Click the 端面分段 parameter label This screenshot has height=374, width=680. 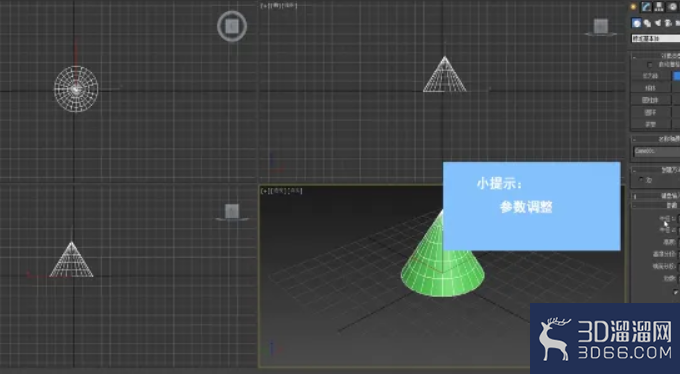point(664,266)
